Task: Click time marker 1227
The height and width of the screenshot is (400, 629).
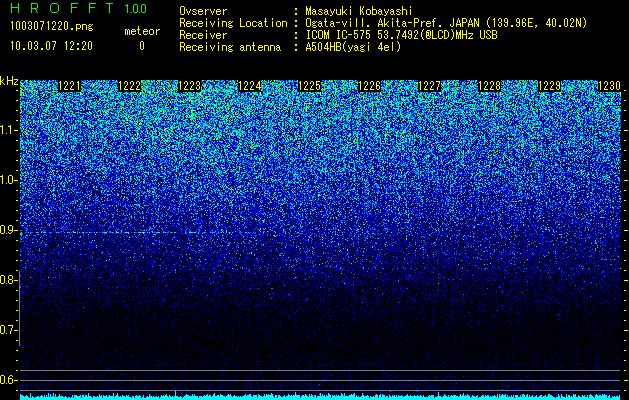Action: click(x=430, y=86)
